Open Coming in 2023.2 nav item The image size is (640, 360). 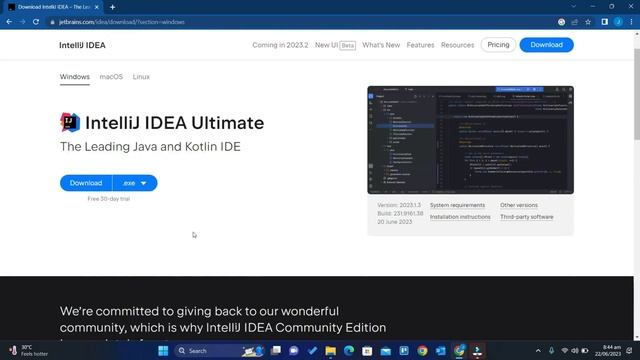(x=280, y=45)
